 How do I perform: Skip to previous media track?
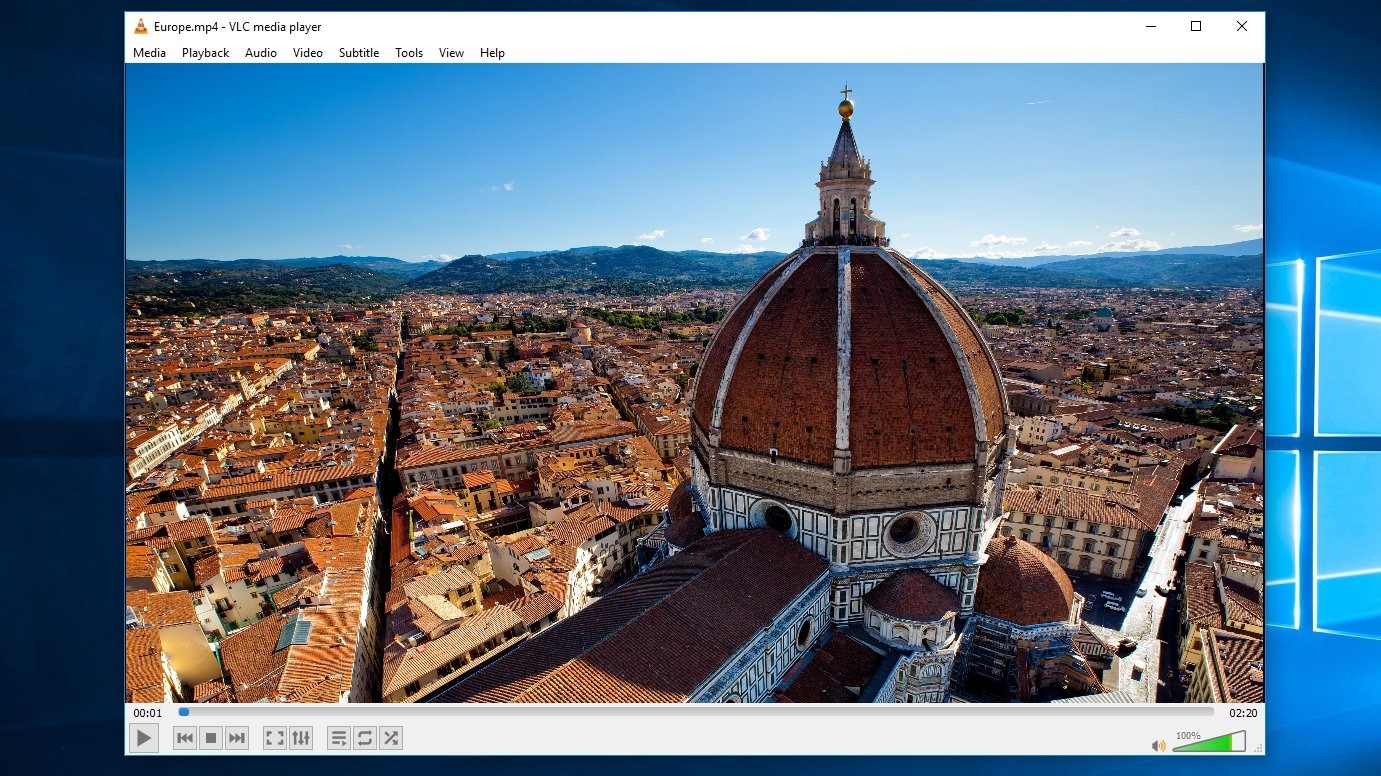pyautogui.click(x=185, y=739)
